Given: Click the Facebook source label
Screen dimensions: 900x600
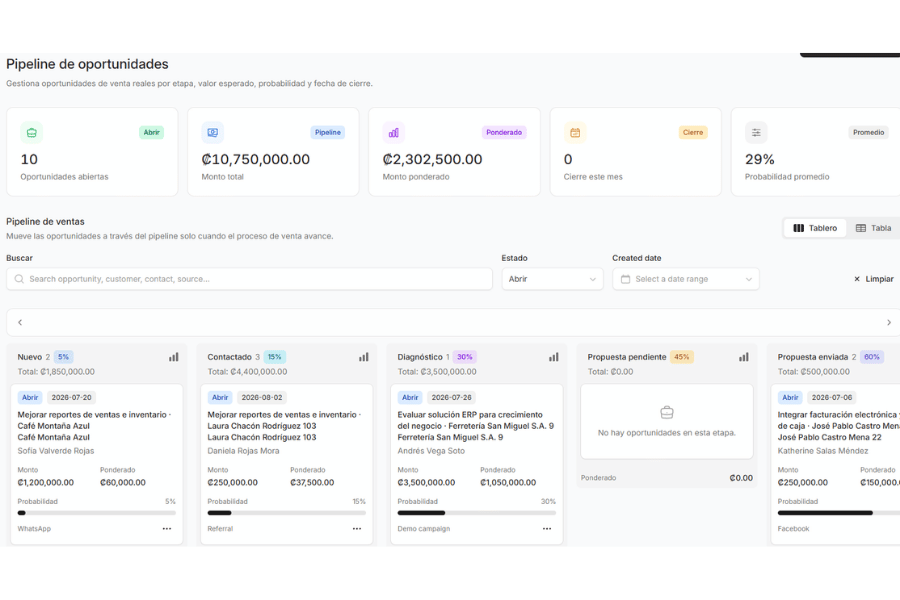Looking at the screenshot, I should pos(793,529).
